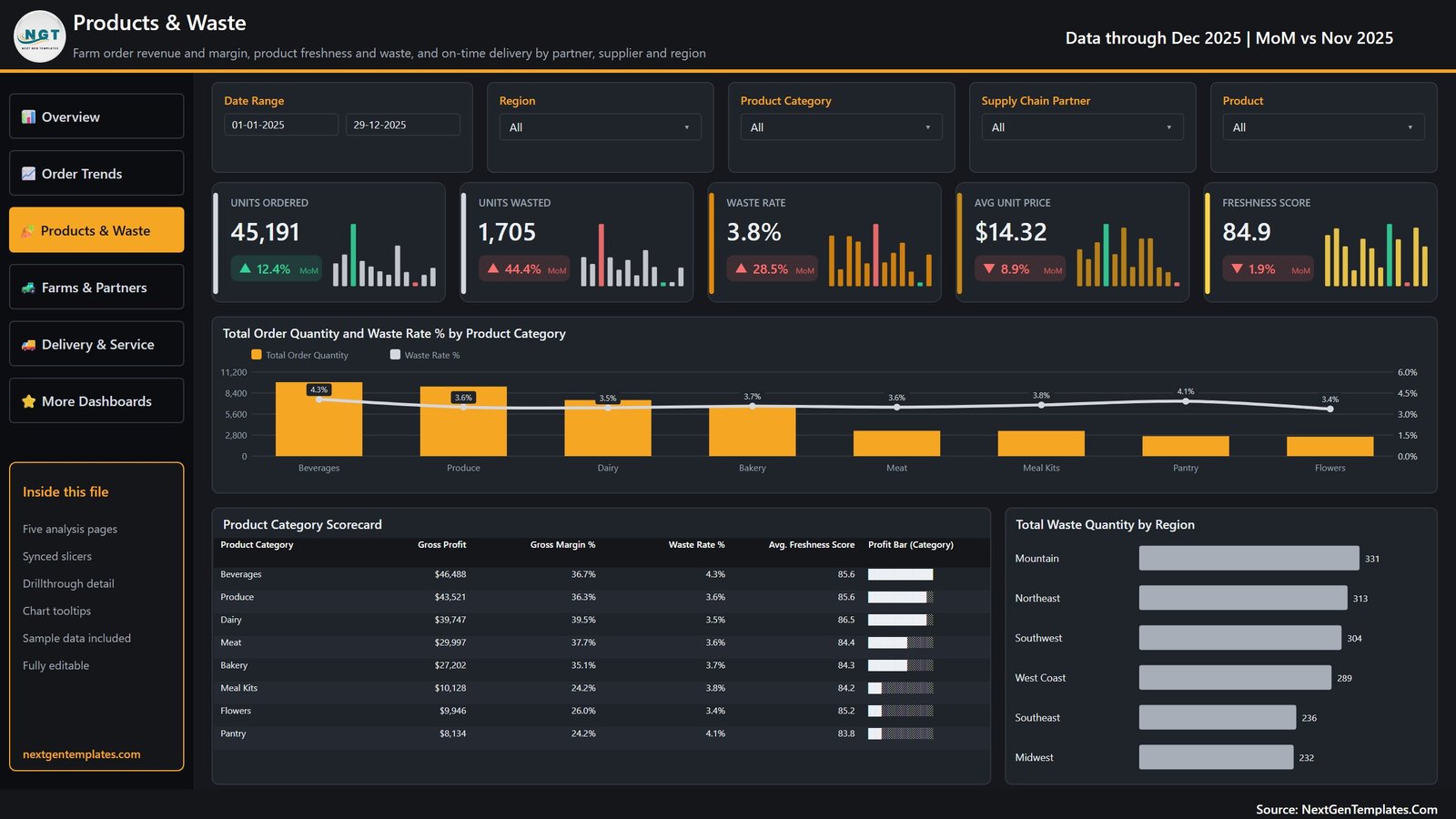Viewport: 1456px width, 819px height.
Task: Go to Order Trends page
Action: (96, 173)
